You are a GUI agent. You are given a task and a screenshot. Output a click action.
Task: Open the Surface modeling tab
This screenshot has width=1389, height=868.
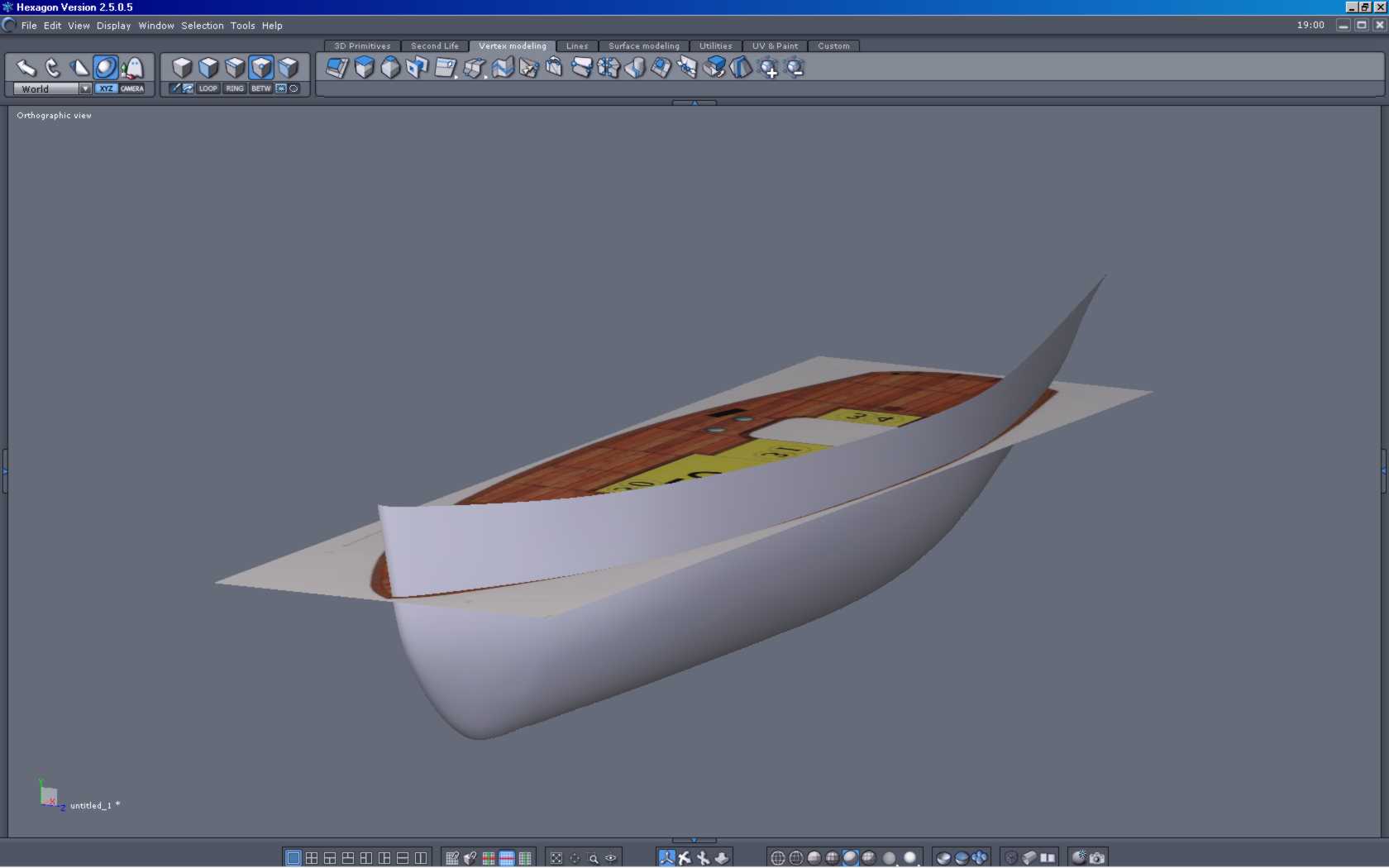pyautogui.click(x=644, y=46)
